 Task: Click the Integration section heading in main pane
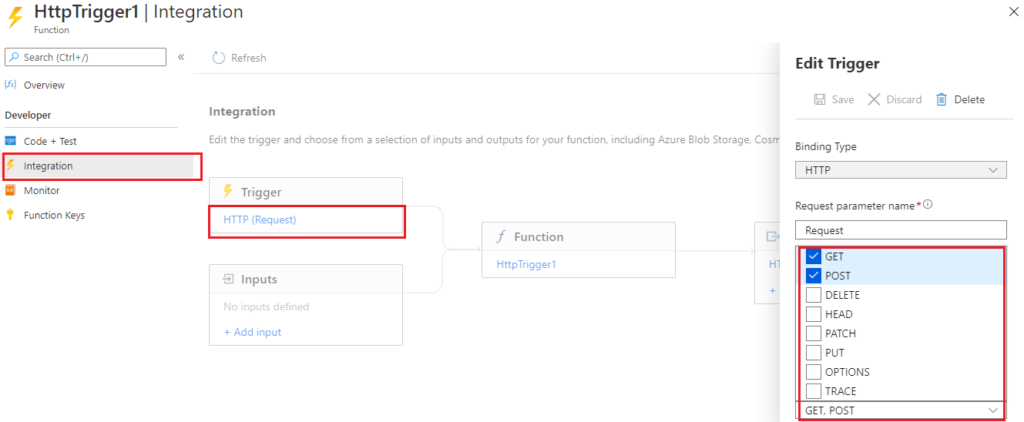(242, 112)
